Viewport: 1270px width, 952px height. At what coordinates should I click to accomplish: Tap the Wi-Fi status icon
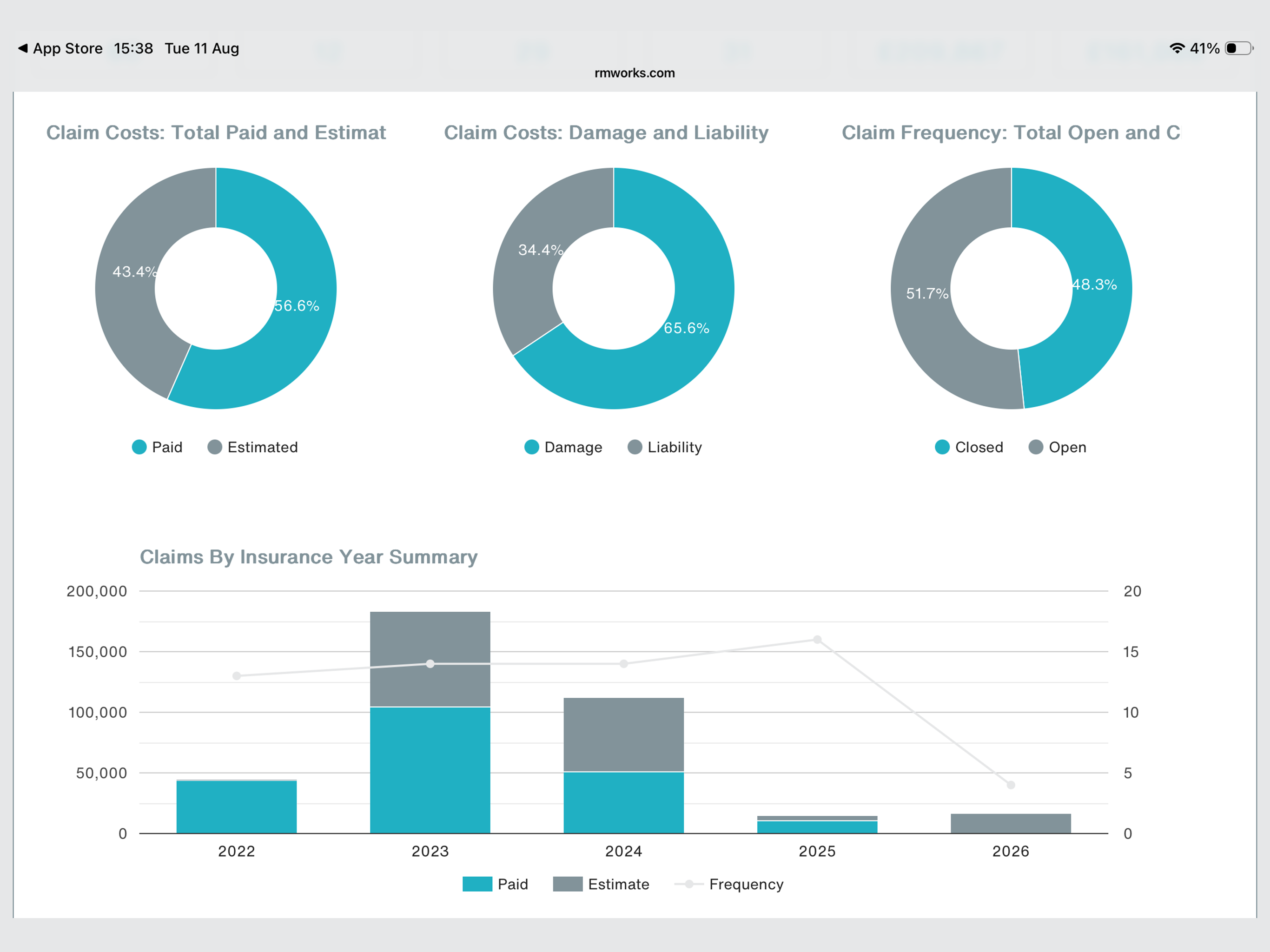[1177, 48]
